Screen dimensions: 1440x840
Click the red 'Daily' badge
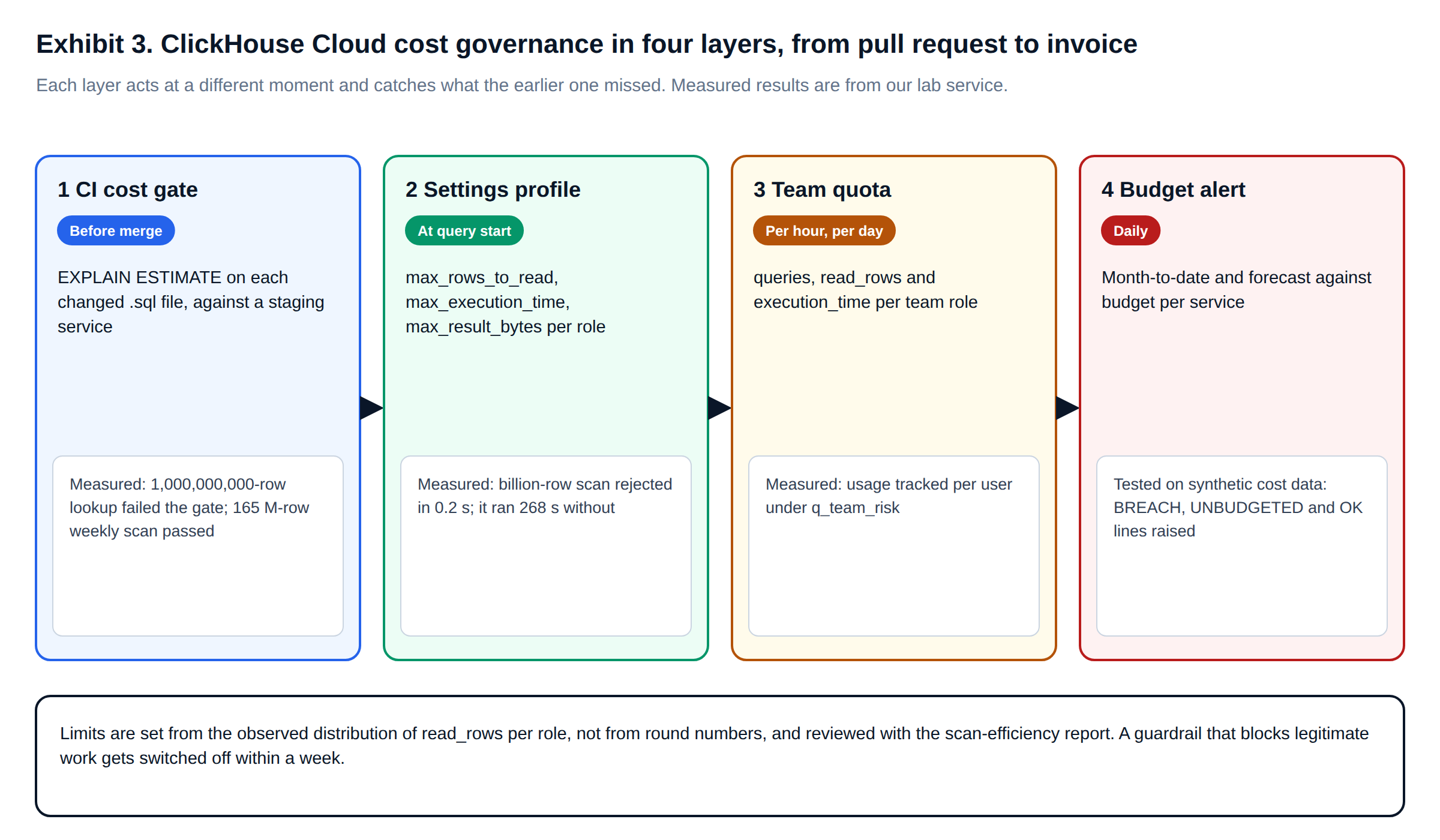pyautogui.click(x=1130, y=230)
